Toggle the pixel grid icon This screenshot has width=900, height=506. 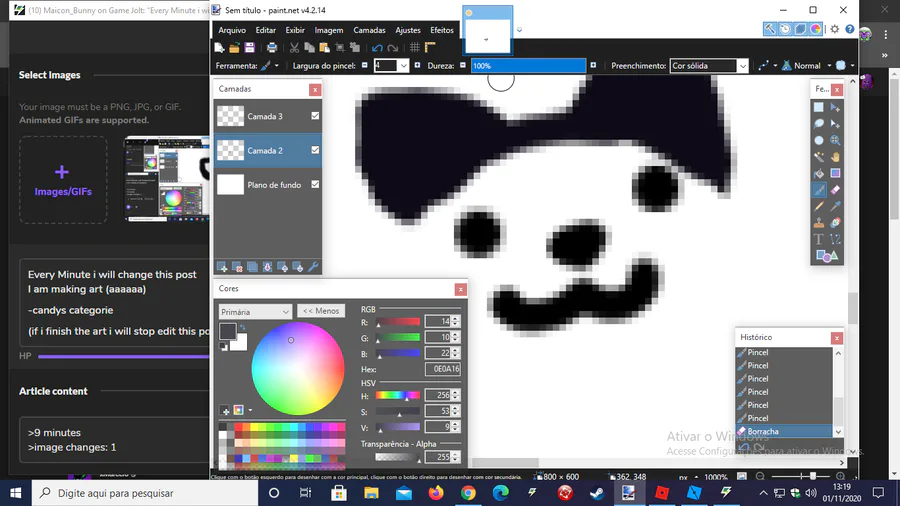[x=414, y=48]
